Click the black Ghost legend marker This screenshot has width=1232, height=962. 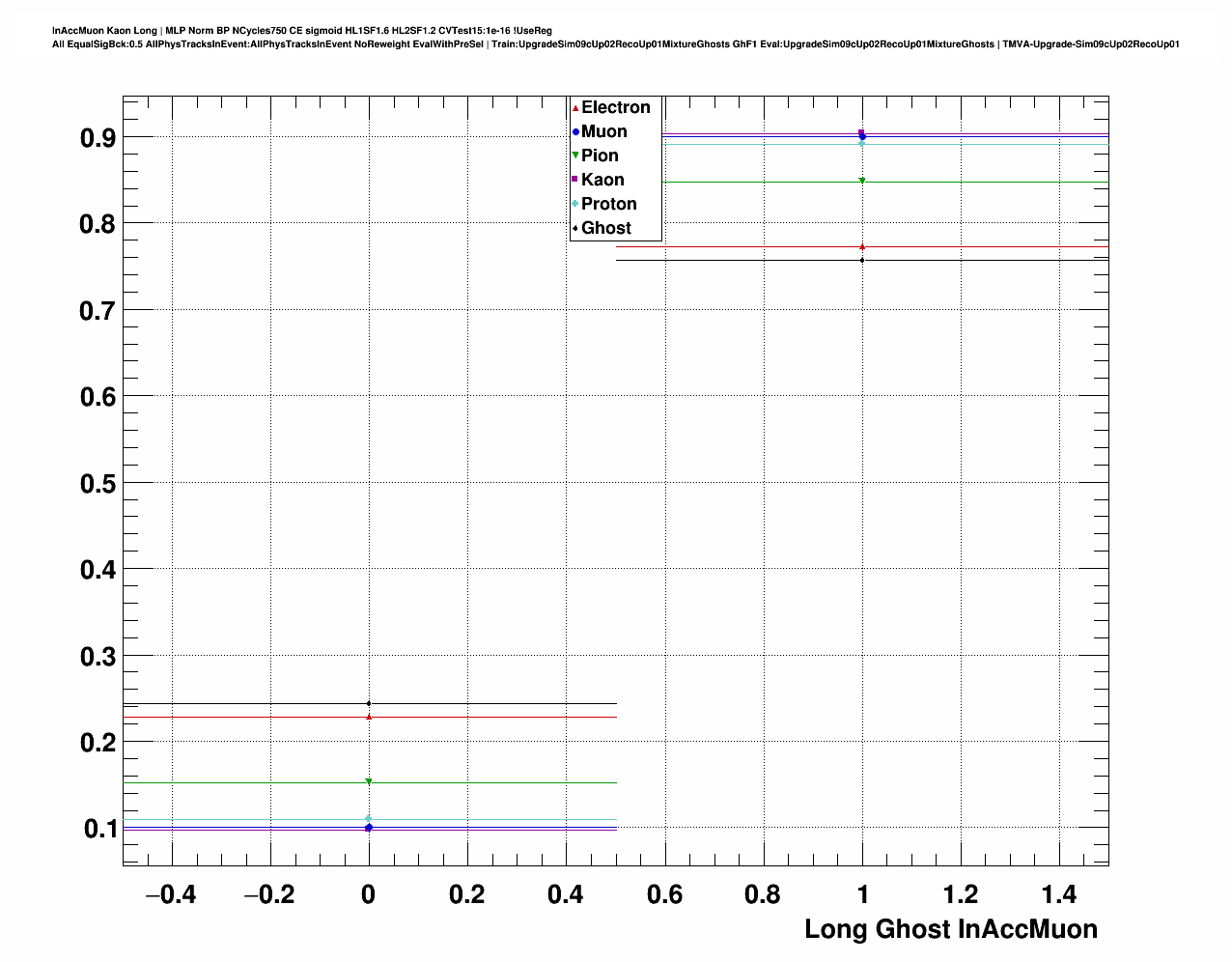(575, 229)
